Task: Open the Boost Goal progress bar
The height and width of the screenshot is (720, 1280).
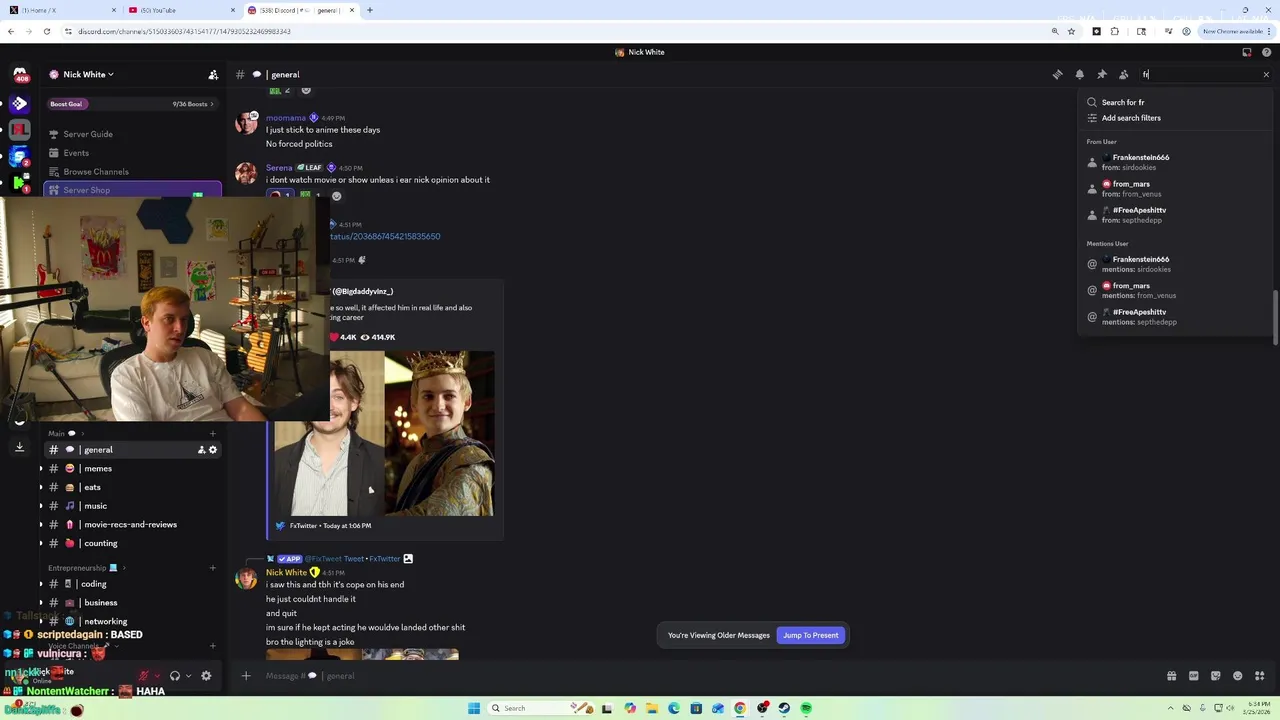Action: click(132, 104)
